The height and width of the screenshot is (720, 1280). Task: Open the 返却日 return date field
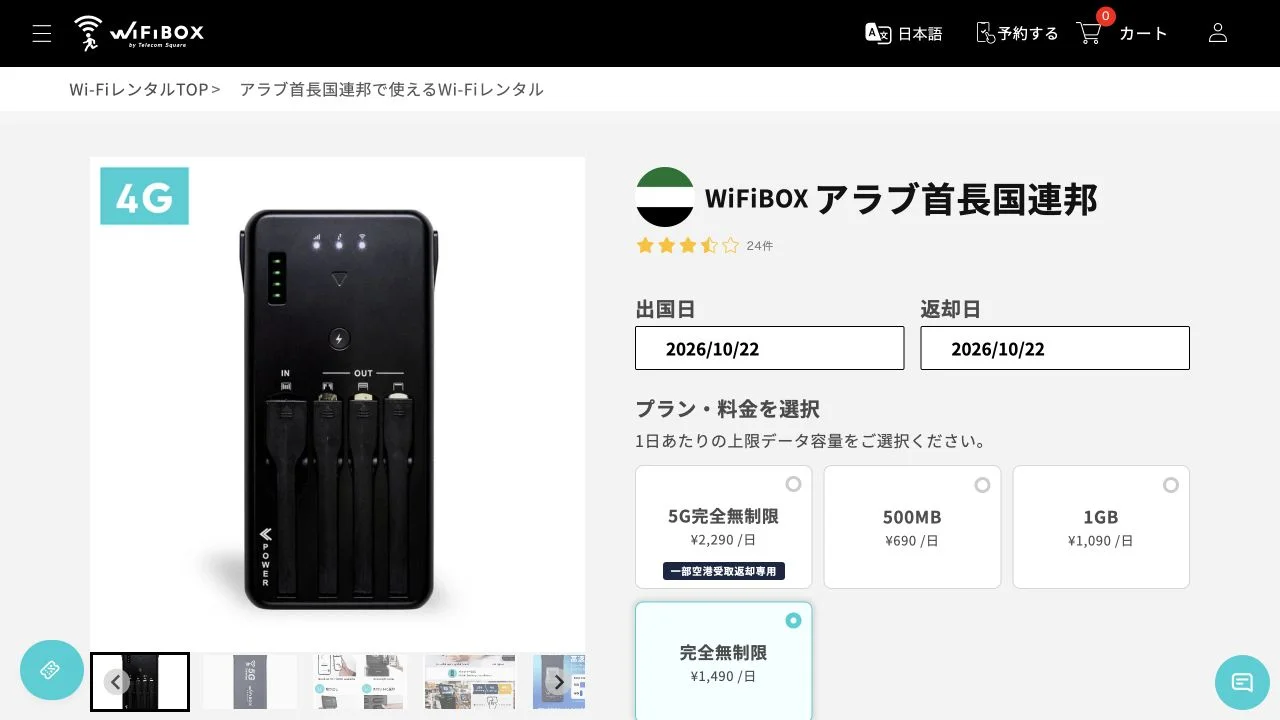[x=1055, y=348]
